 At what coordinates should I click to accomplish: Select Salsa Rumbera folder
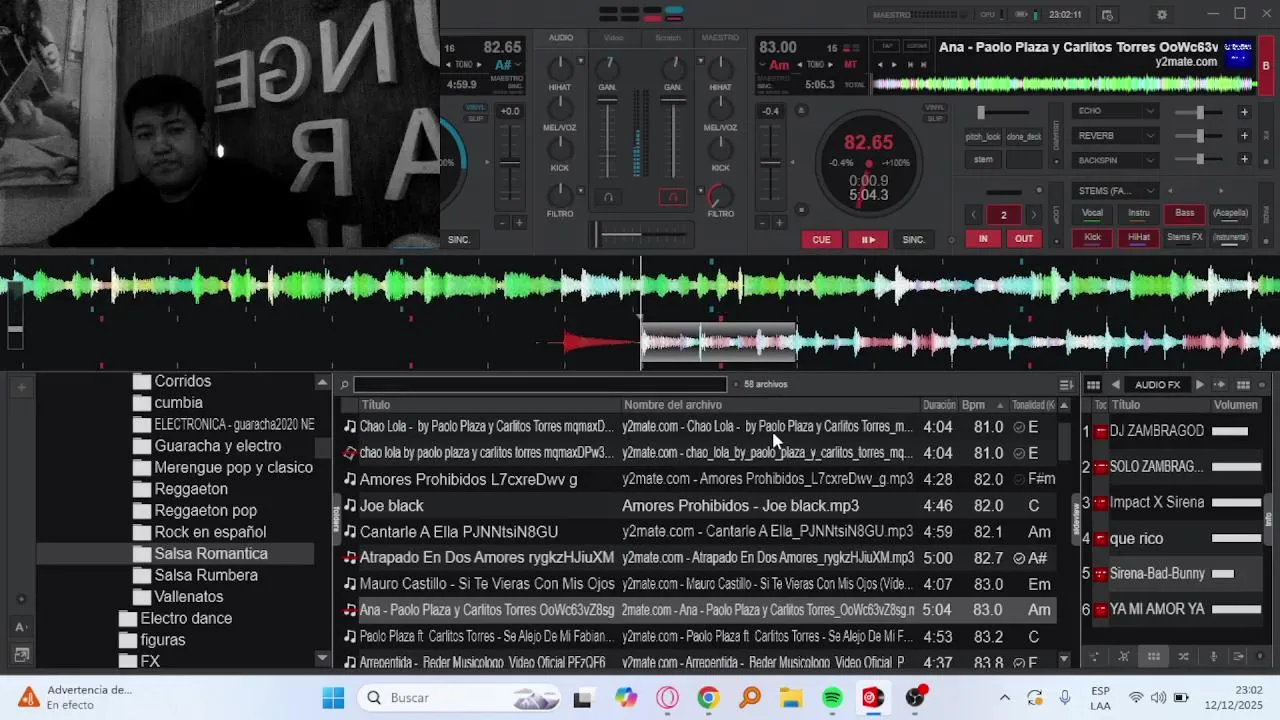click(x=206, y=575)
